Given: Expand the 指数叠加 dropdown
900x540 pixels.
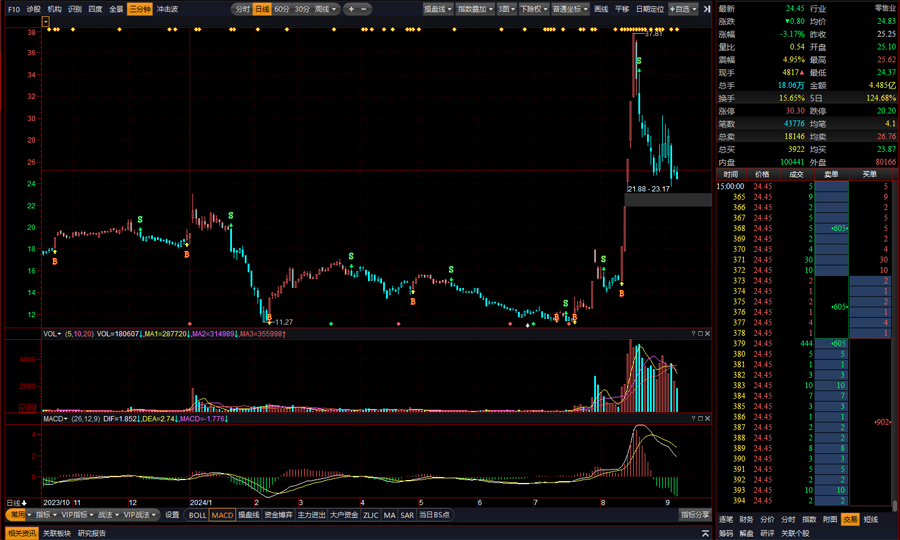Looking at the screenshot, I should tap(473, 8).
